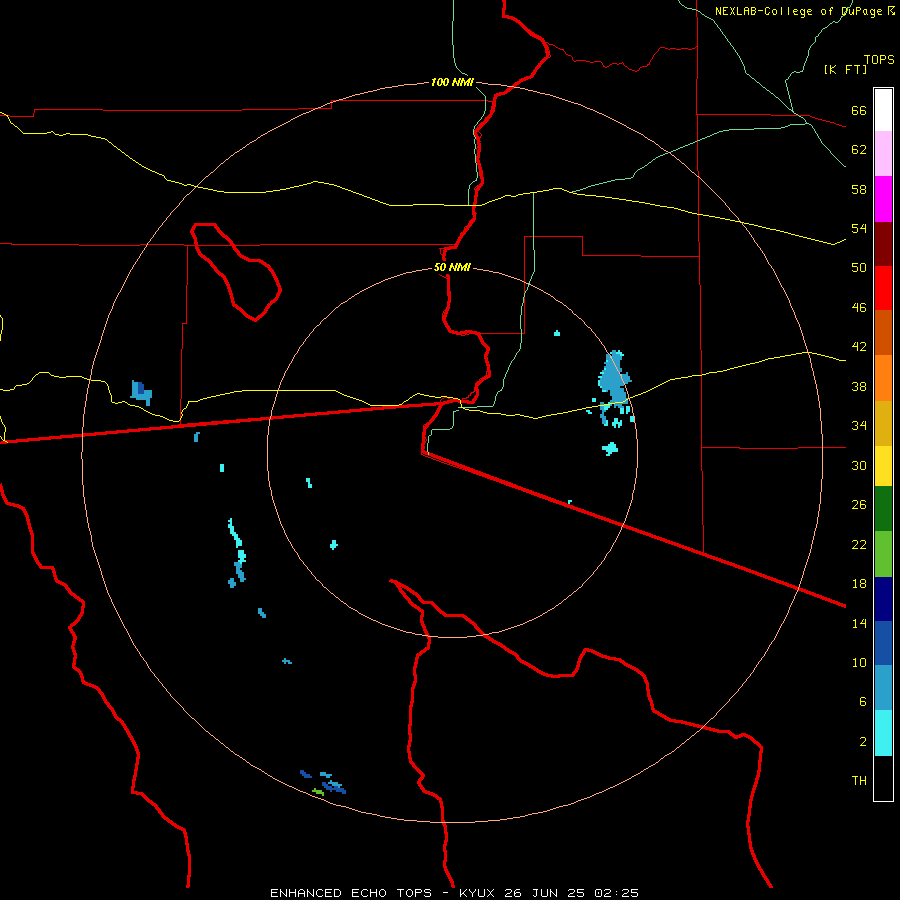Screen dimensions: 900x900
Task: Click the "NEXLAB-College of DuPage" label
Action: 798,11
